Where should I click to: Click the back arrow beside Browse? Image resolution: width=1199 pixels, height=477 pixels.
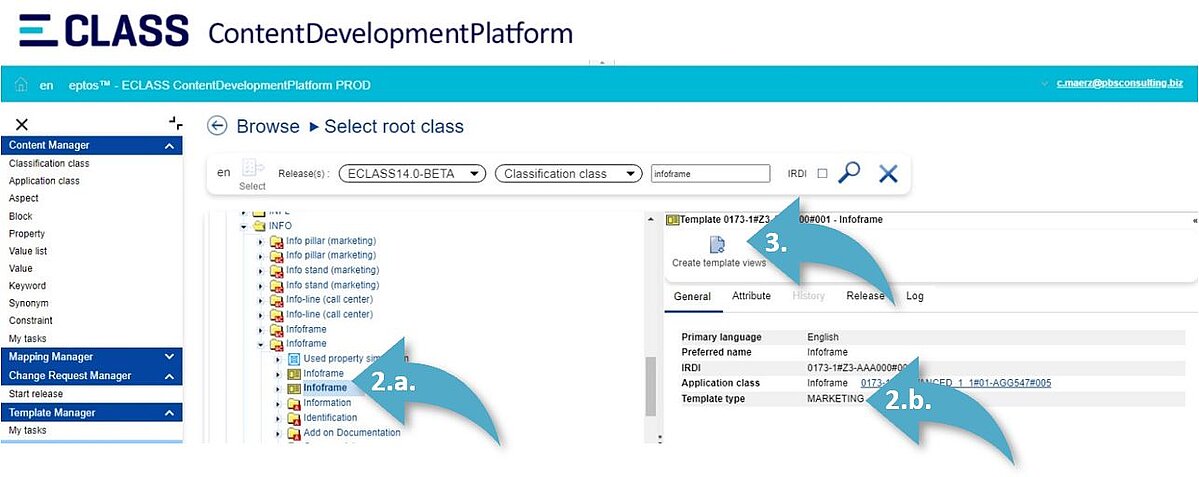pos(217,126)
